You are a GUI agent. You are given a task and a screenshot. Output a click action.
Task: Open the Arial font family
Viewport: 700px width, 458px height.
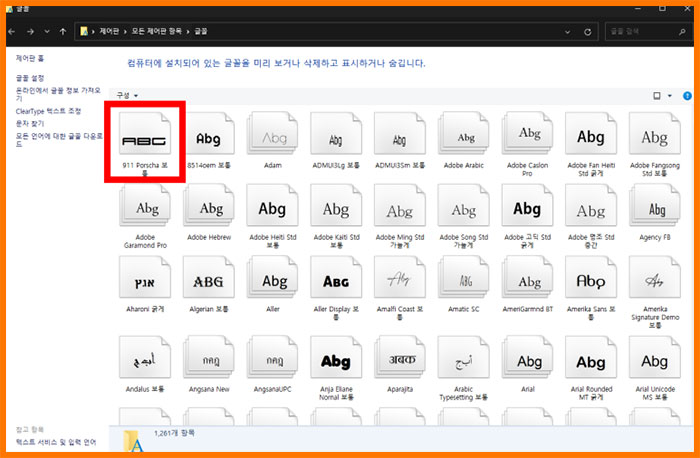coord(527,358)
